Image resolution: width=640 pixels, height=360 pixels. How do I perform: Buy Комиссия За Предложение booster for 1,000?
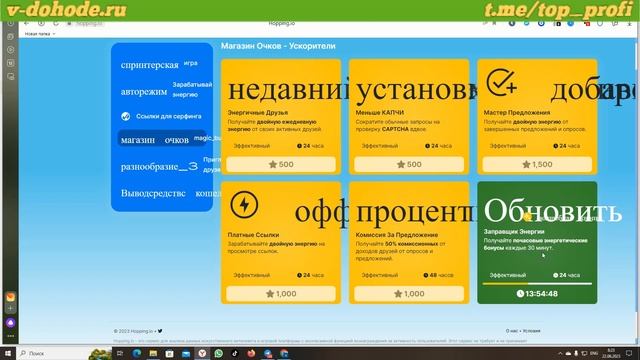409,293
